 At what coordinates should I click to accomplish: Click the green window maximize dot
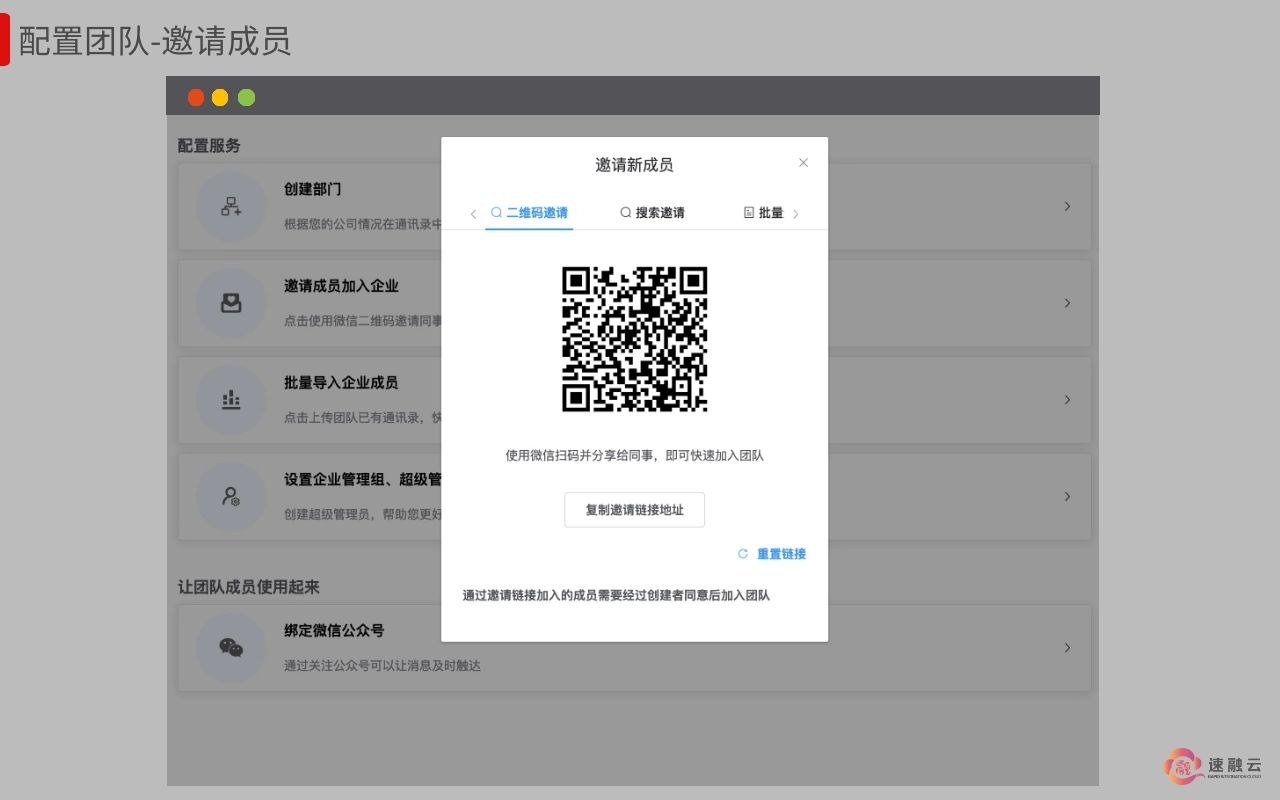[x=246, y=97]
